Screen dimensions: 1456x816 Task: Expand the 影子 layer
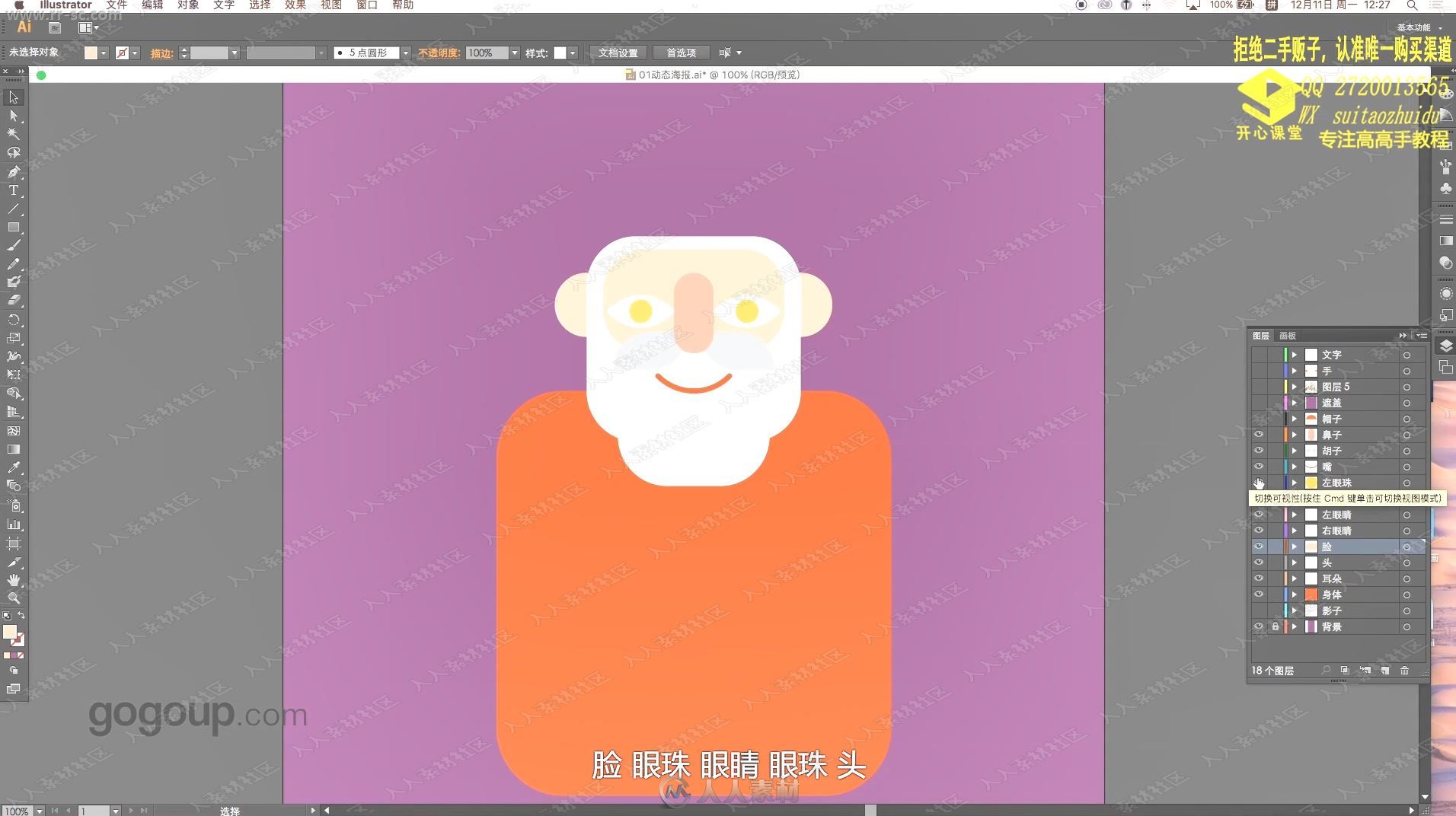point(1294,610)
